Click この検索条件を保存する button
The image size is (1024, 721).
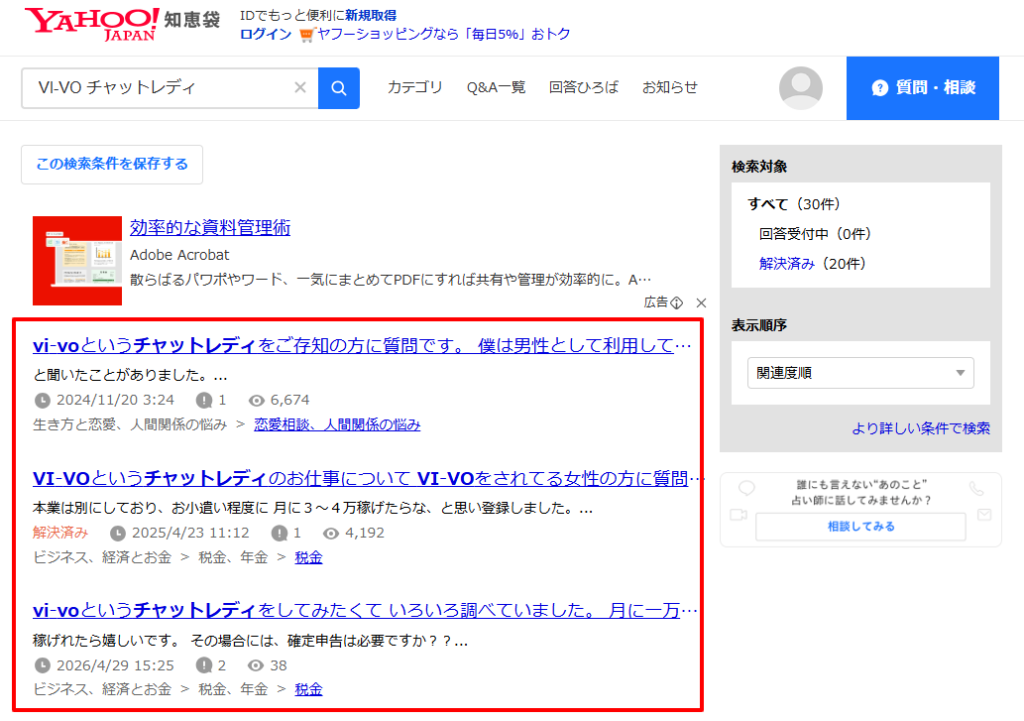pos(112,164)
